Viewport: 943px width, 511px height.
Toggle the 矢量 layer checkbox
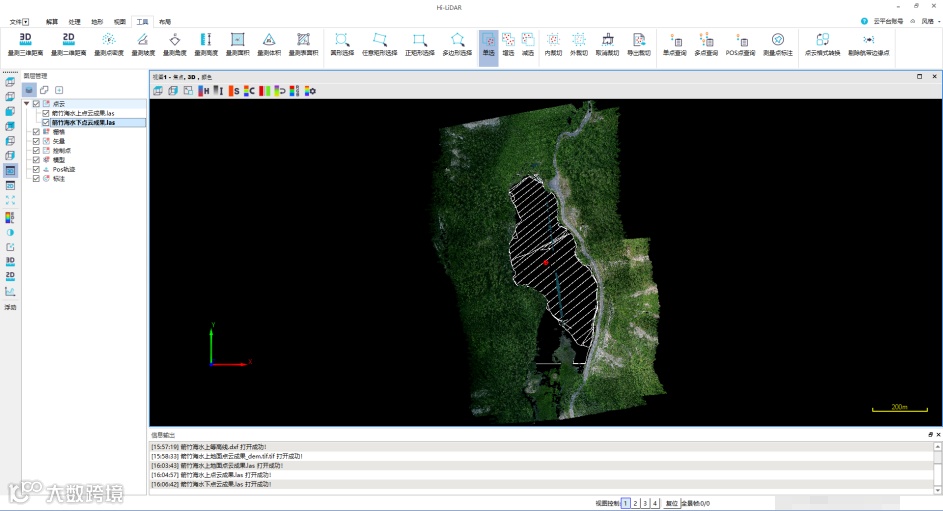click(37, 141)
